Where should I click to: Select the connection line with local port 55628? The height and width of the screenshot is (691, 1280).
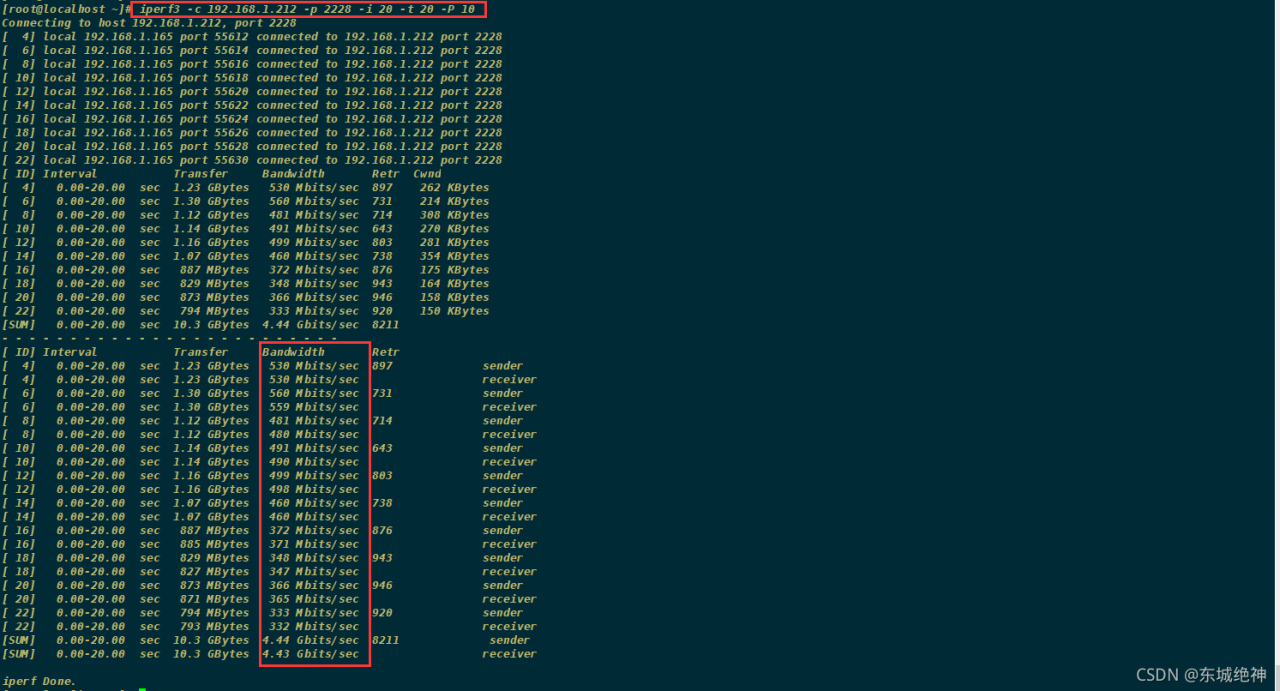(x=252, y=146)
